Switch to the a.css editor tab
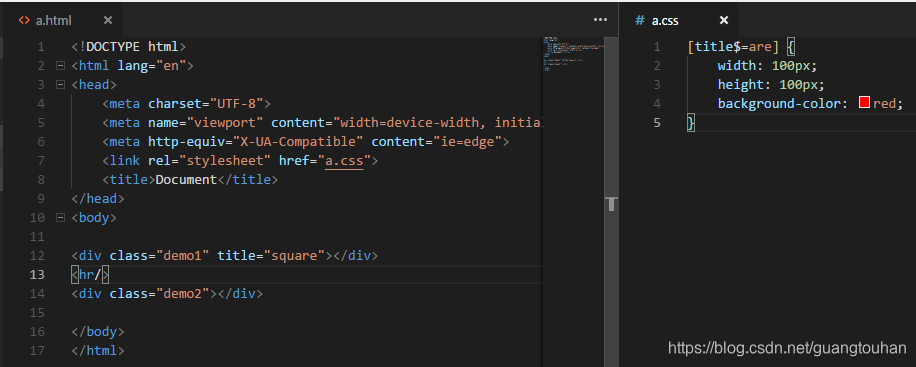This screenshot has width=916, height=367. pos(679,20)
